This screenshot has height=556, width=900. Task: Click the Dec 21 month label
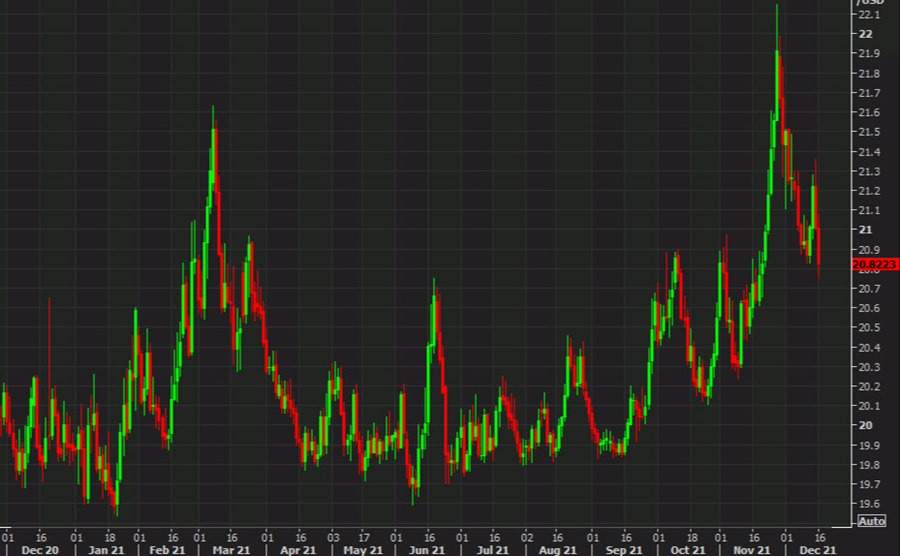tap(818, 550)
